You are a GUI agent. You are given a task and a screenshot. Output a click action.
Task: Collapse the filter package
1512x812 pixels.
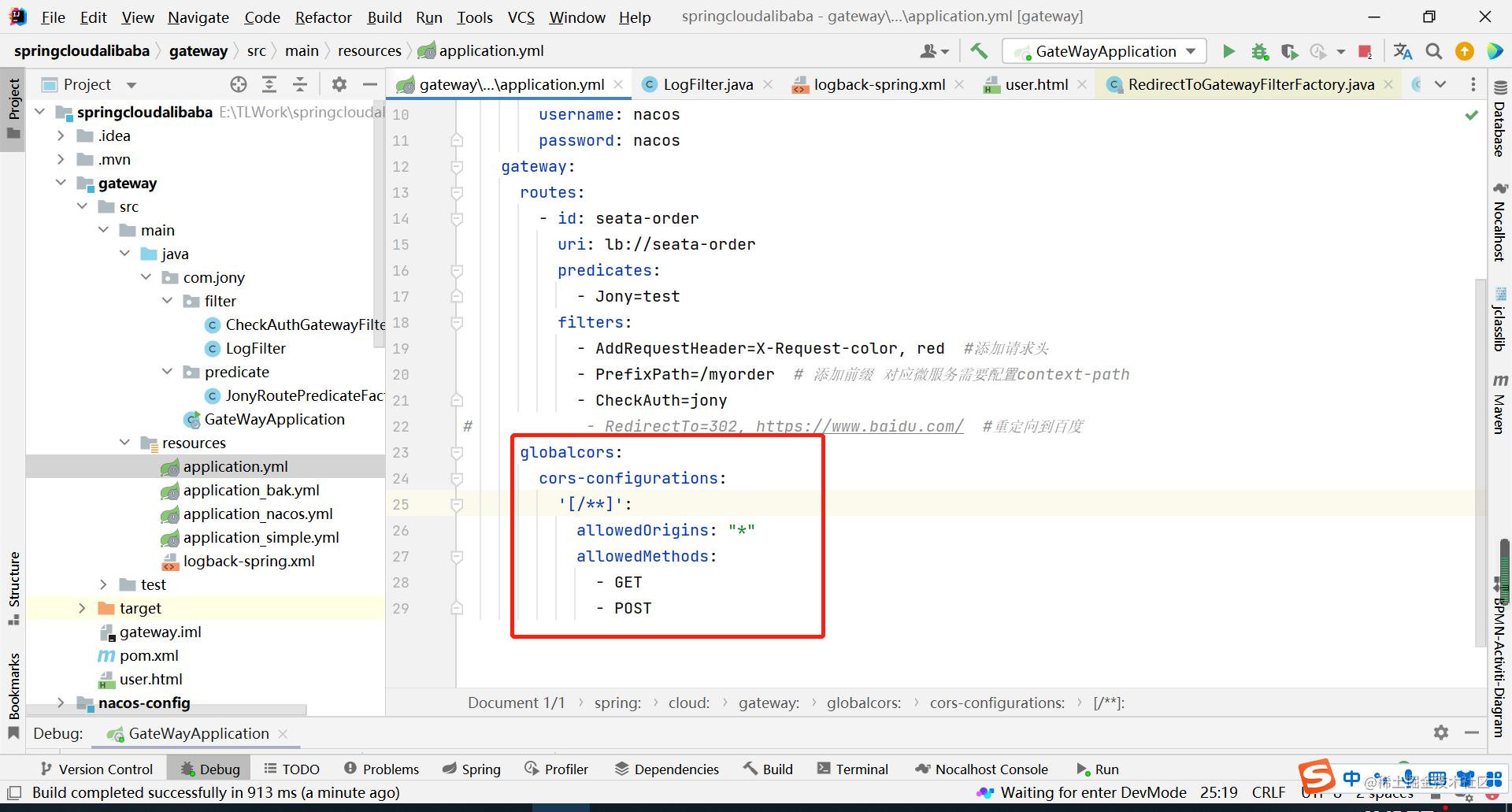pos(167,301)
